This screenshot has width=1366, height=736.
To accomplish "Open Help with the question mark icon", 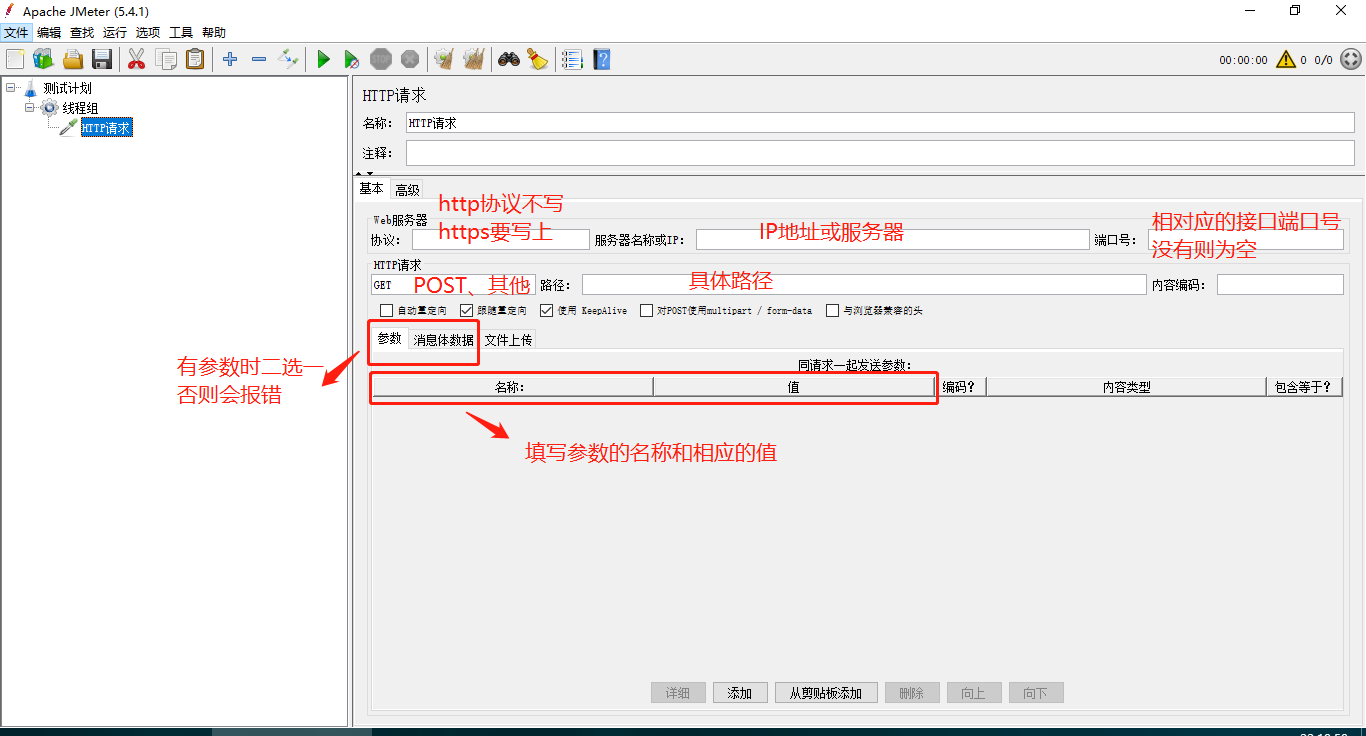I will [x=601, y=59].
